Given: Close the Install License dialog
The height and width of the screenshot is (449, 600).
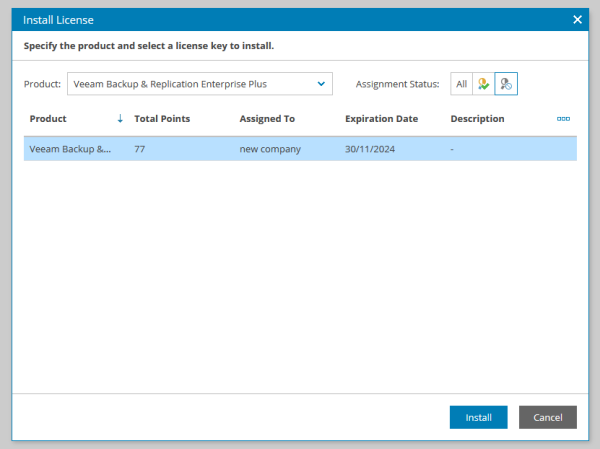Looking at the screenshot, I should point(577,20).
